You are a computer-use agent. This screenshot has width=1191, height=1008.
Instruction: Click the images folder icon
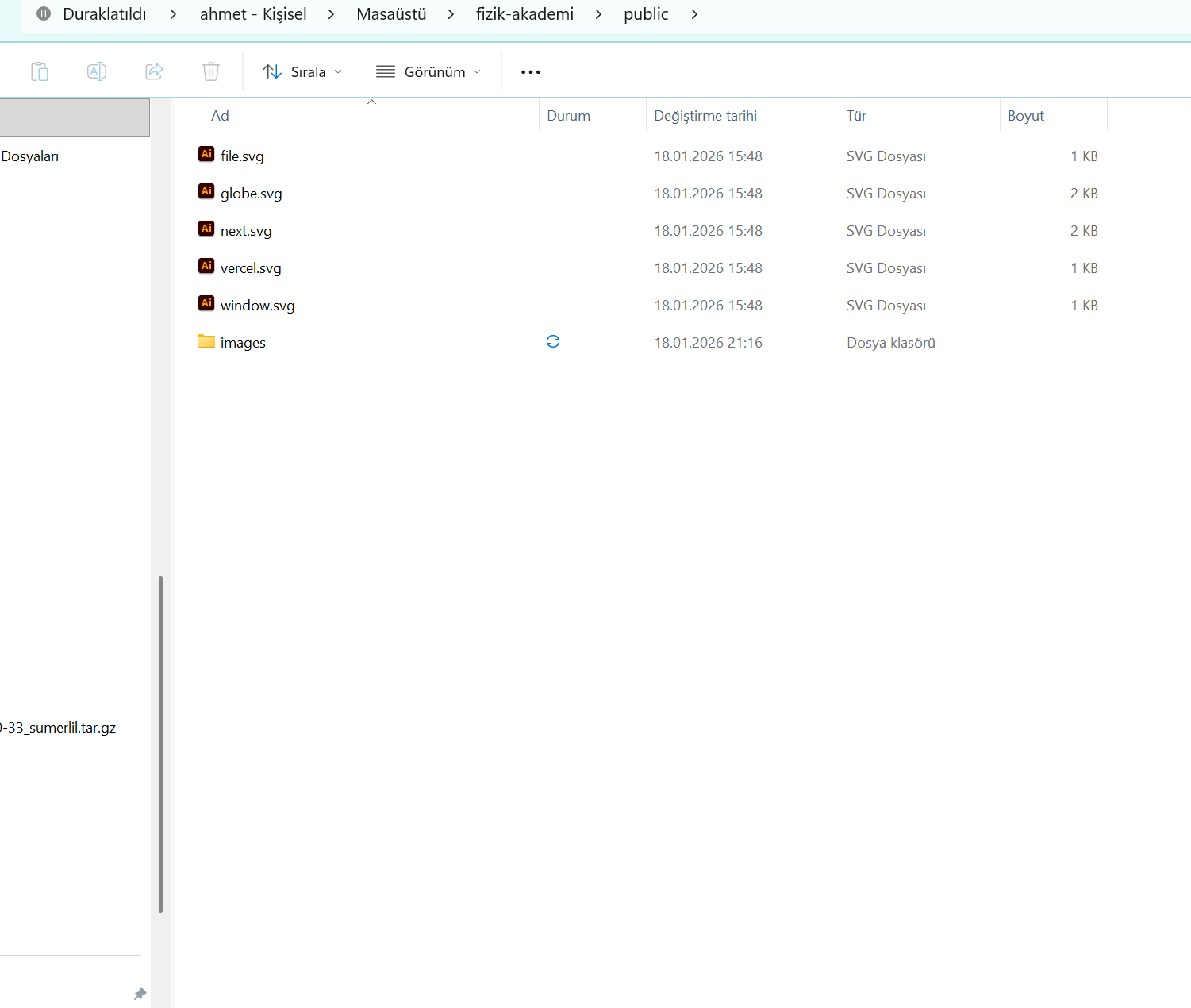click(x=206, y=342)
